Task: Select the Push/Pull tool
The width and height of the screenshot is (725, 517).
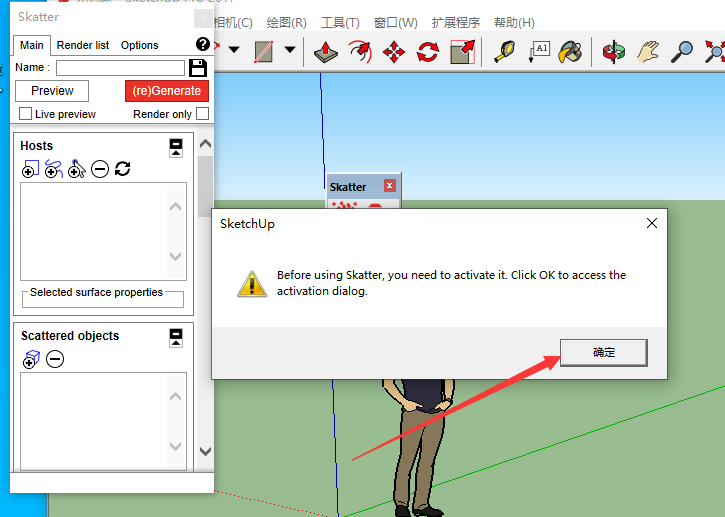Action: (326, 52)
